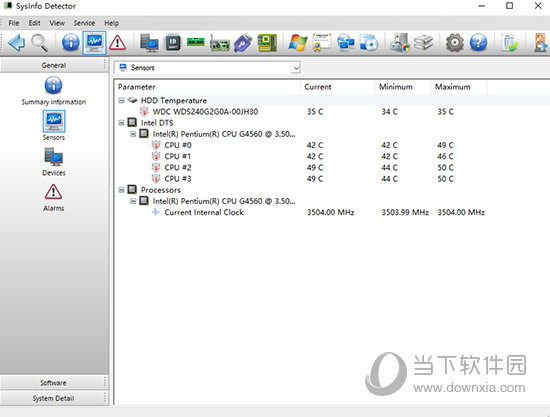
Task: Open the Alarms warning triangle toolbar icon
Action: pos(118,43)
